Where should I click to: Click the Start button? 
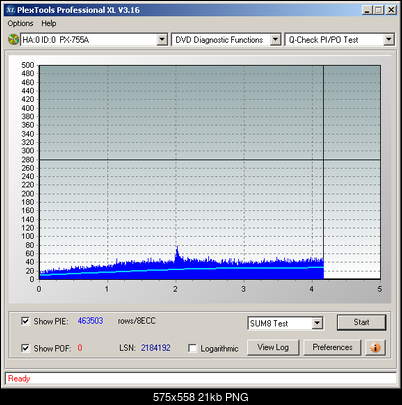click(x=361, y=322)
